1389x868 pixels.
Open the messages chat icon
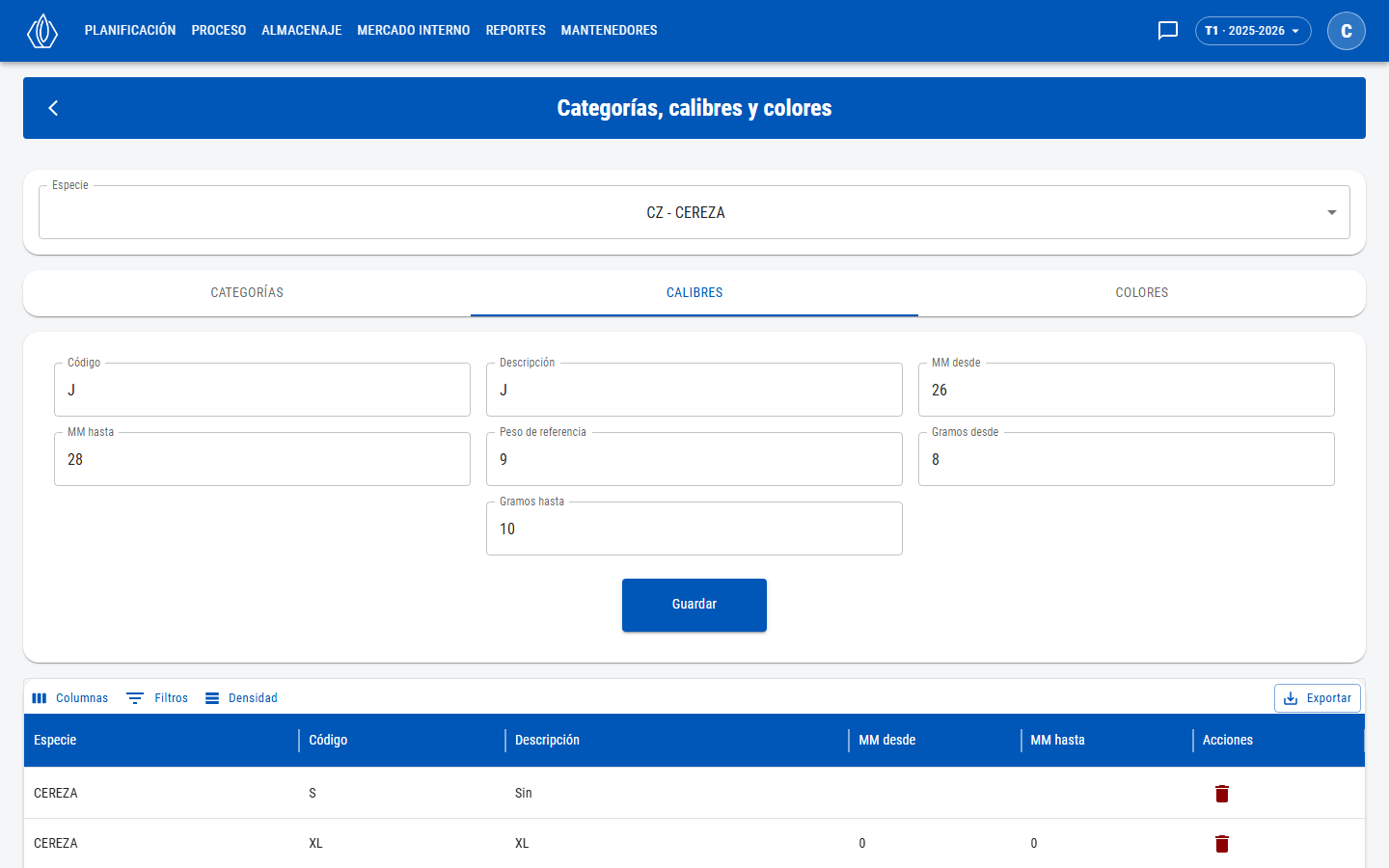pyautogui.click(x=1168, y=31)
